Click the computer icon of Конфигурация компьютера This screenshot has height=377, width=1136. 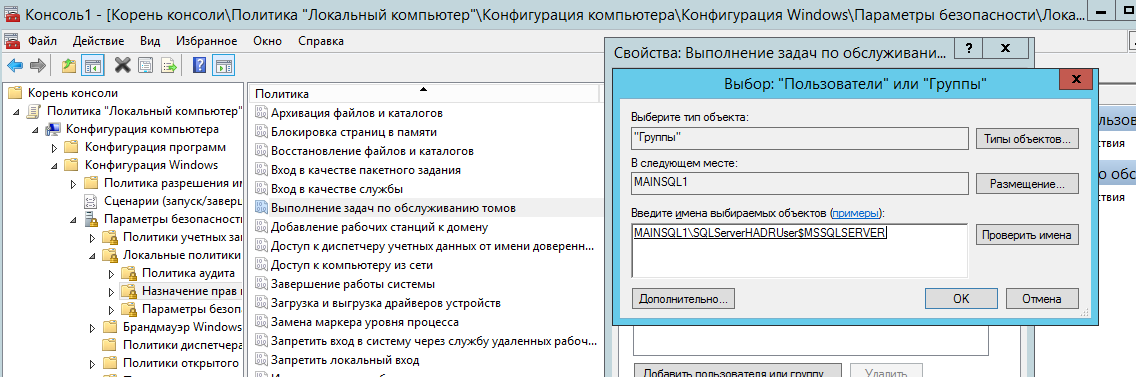click(x=53, y=129)
